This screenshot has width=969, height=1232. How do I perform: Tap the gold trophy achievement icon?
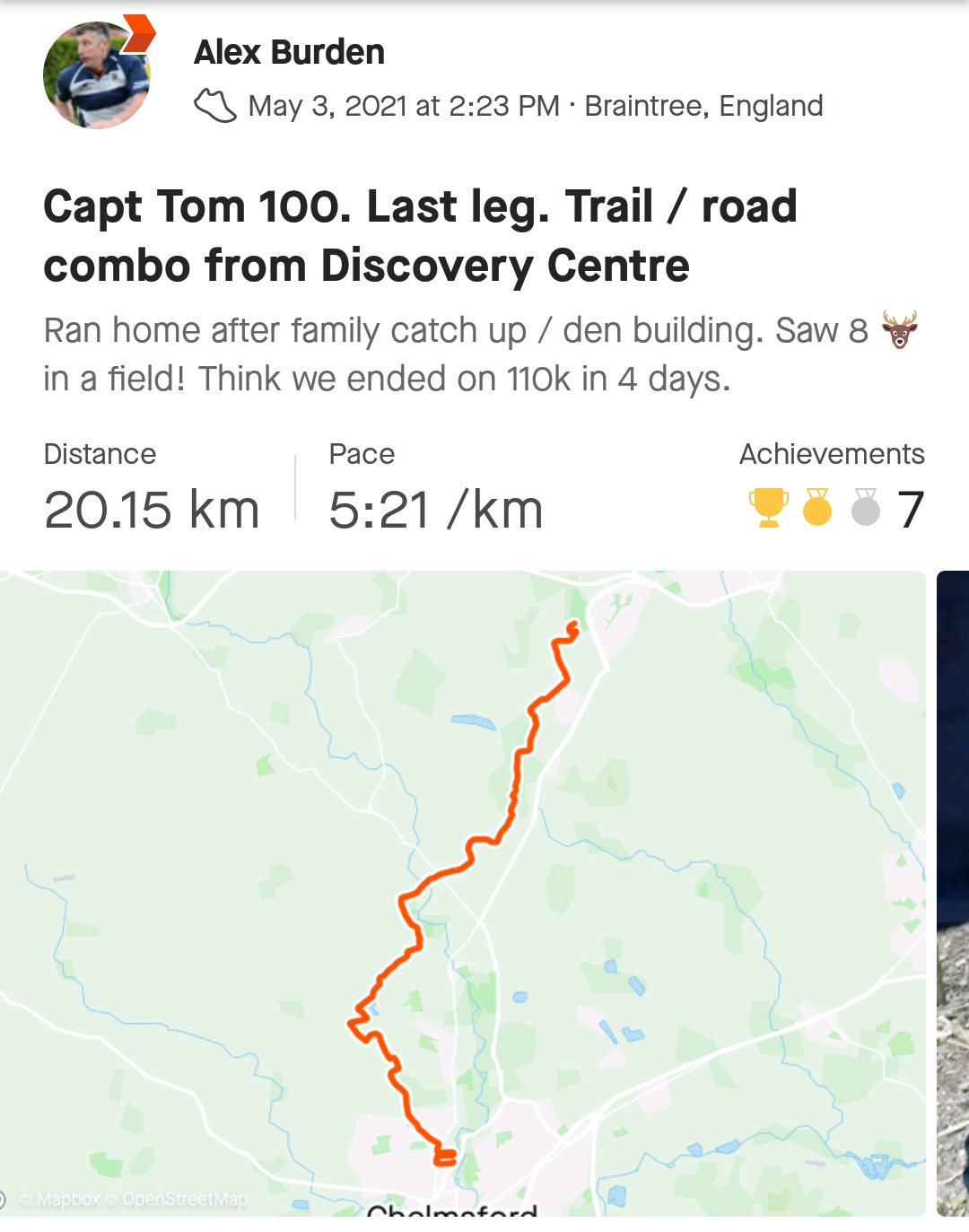pos(769,507)
